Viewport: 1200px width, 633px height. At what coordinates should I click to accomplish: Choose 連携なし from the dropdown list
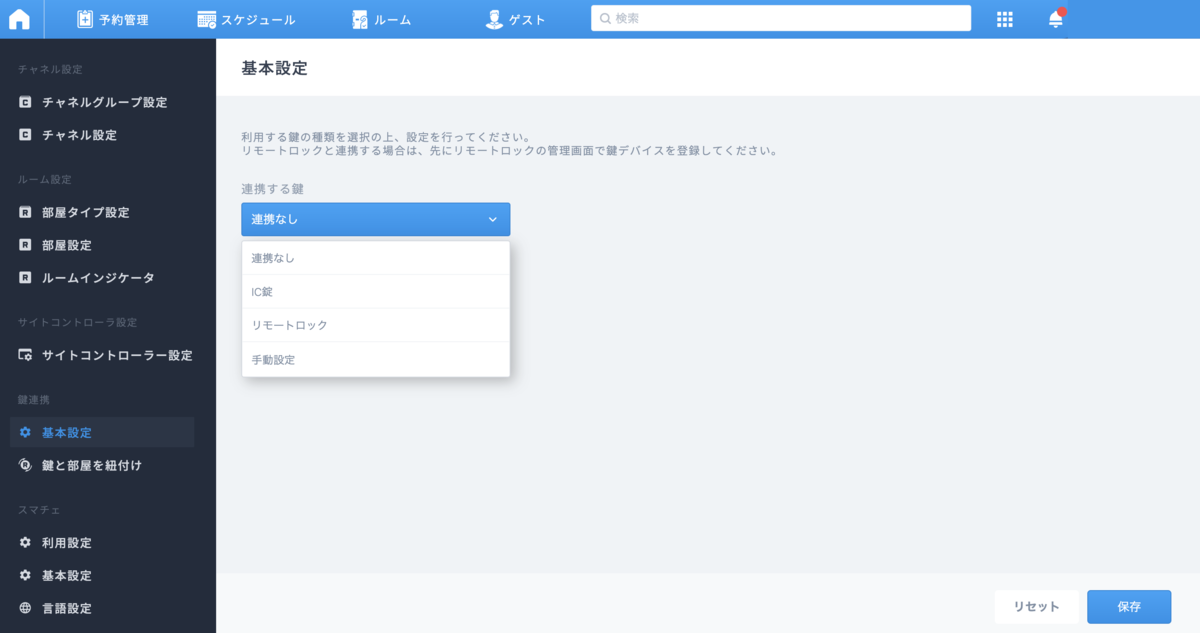pos(376,258)
